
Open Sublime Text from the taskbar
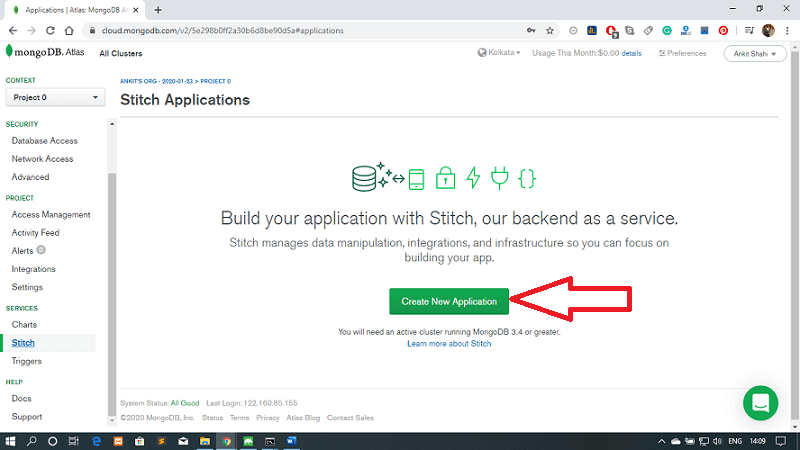[x=161, y=441]
